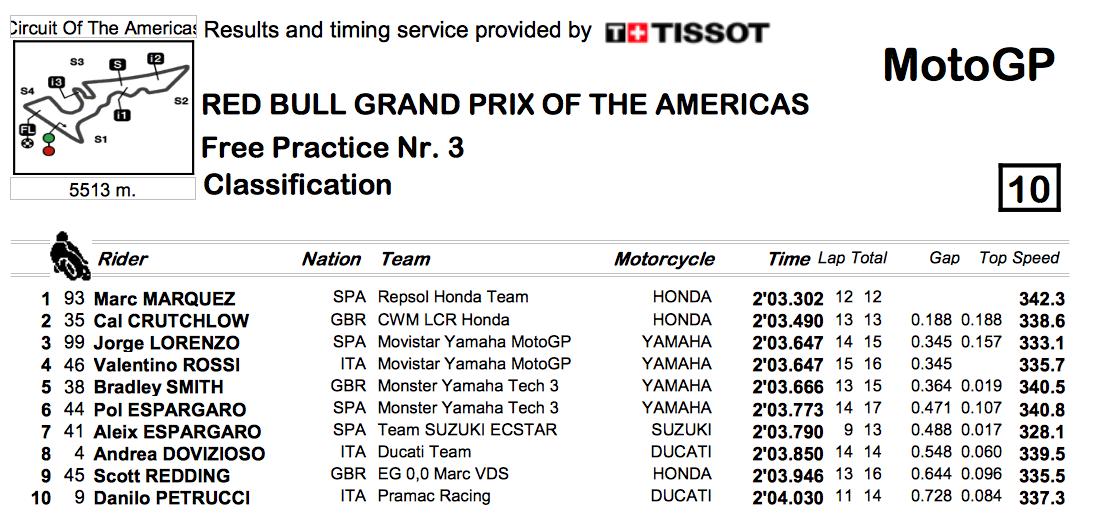Click the i3 intermediate marker
1093x511 pixels.
tap(56, 82)
